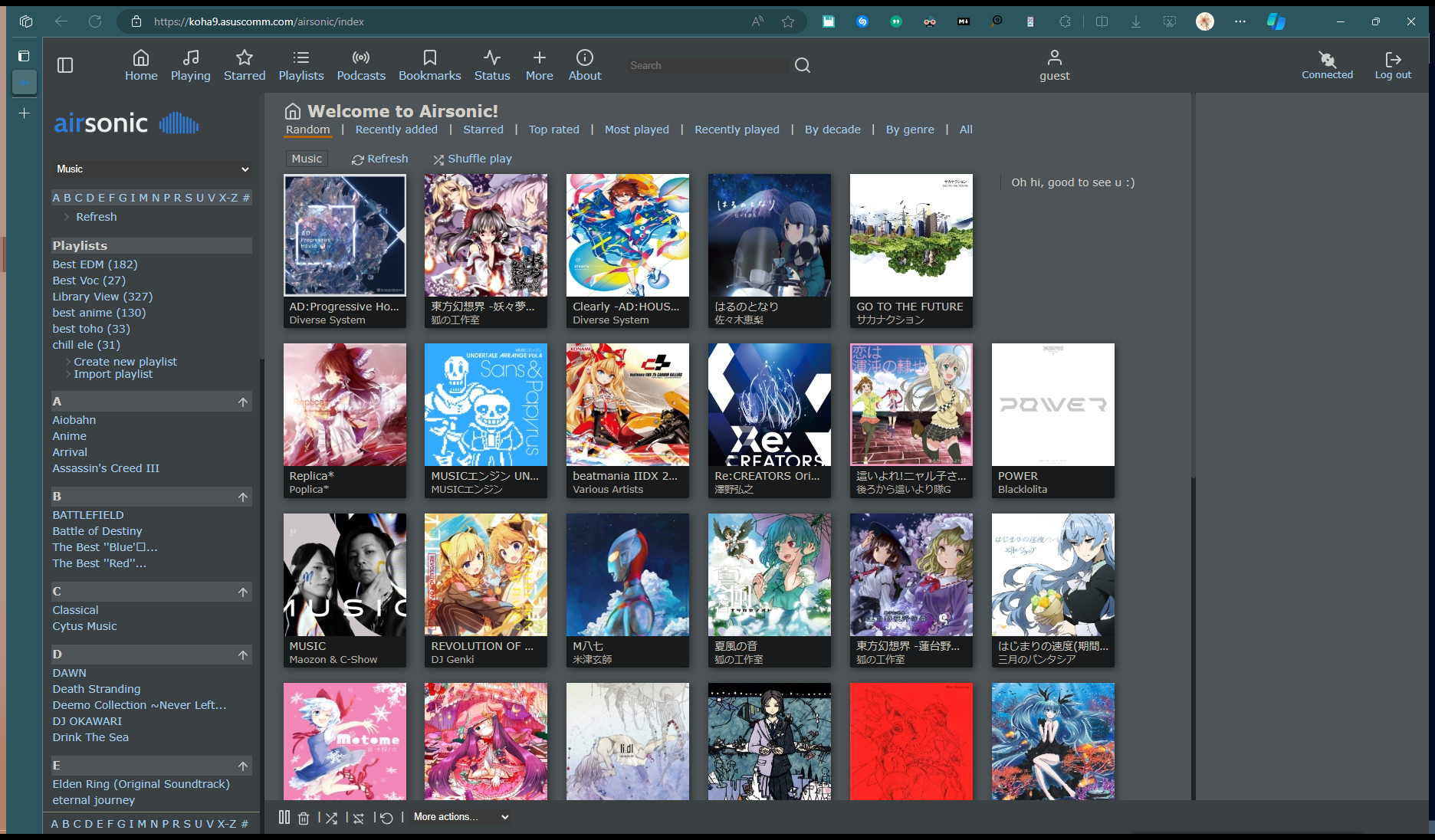The width and height of the screenshot is (1435, 840).
Task: Open the Podcasts section
Action: [361, 65]
